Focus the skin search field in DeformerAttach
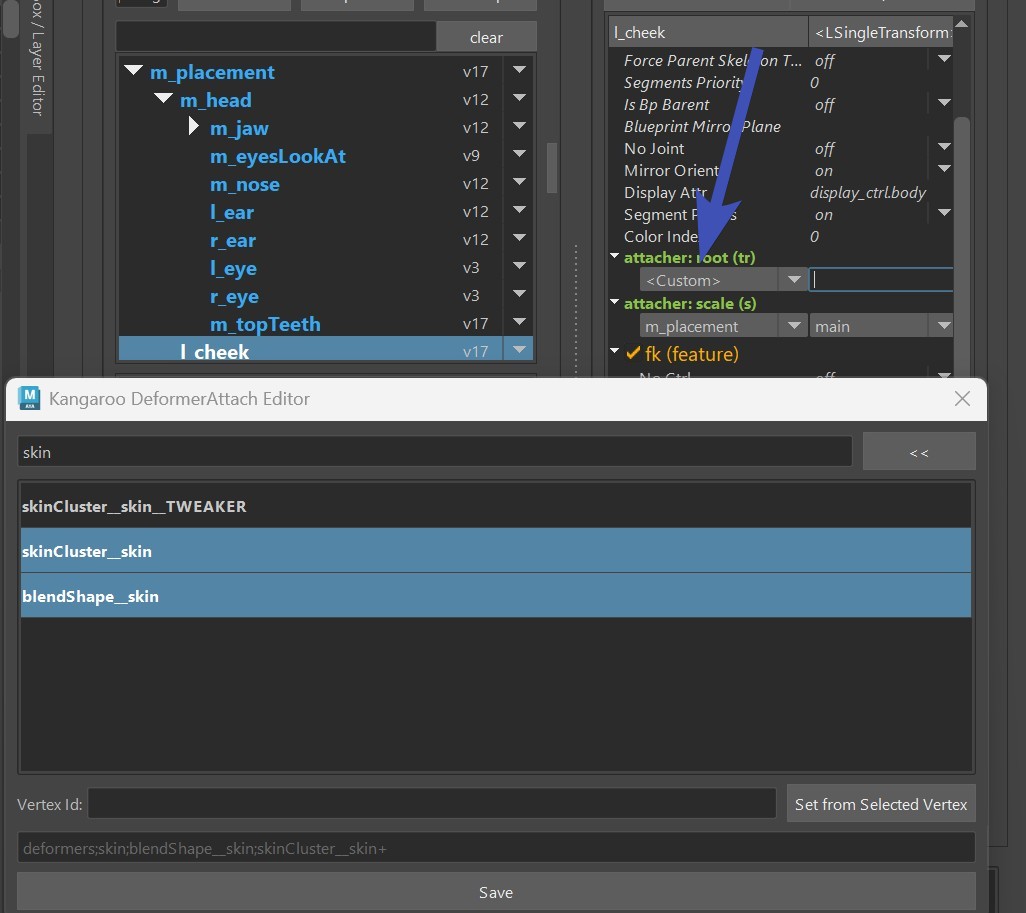Viewport: 1026px width, 913px height. tap(434, 452)
